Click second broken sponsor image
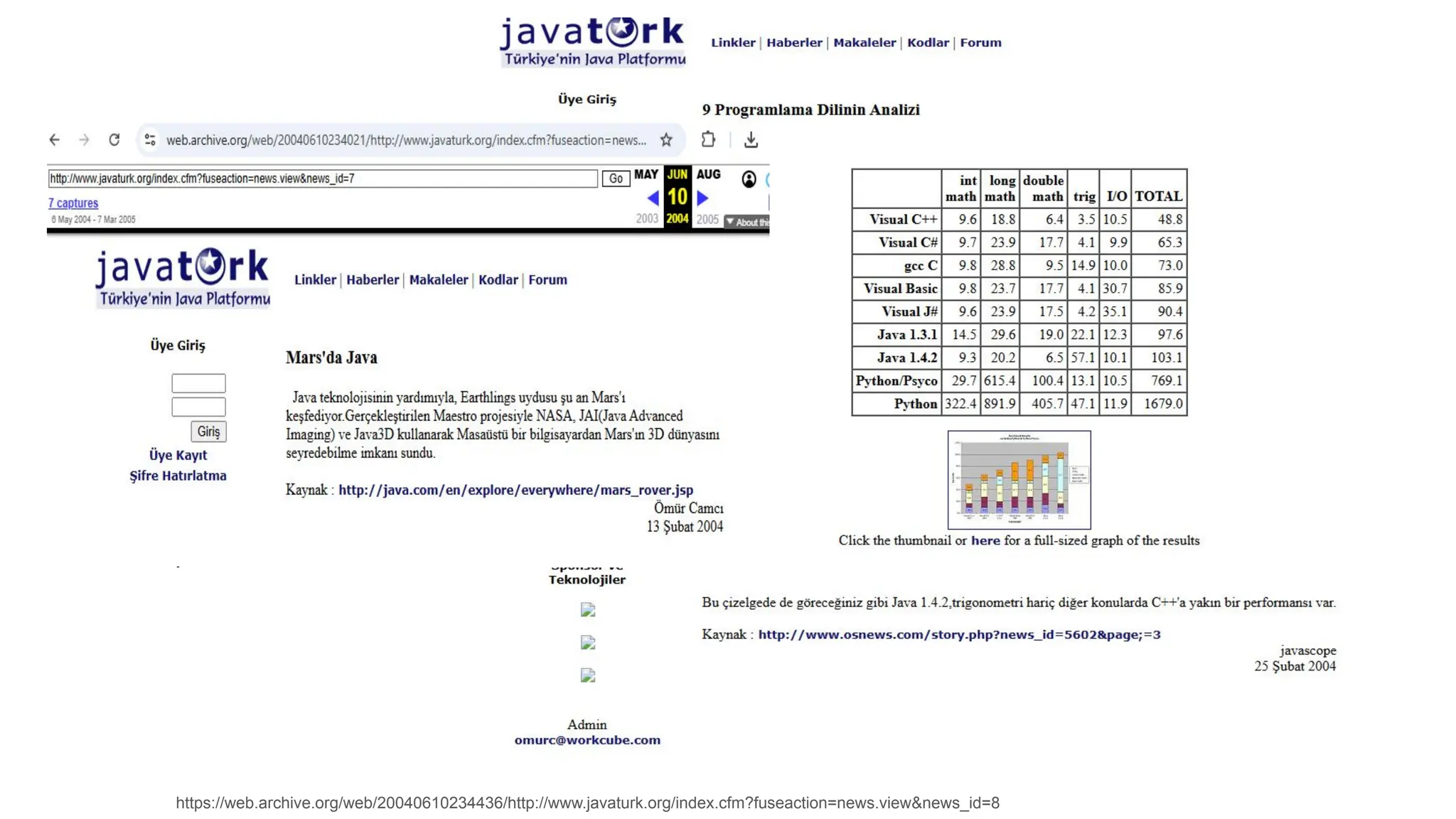1456x819 pixels. tap(588, 643)
